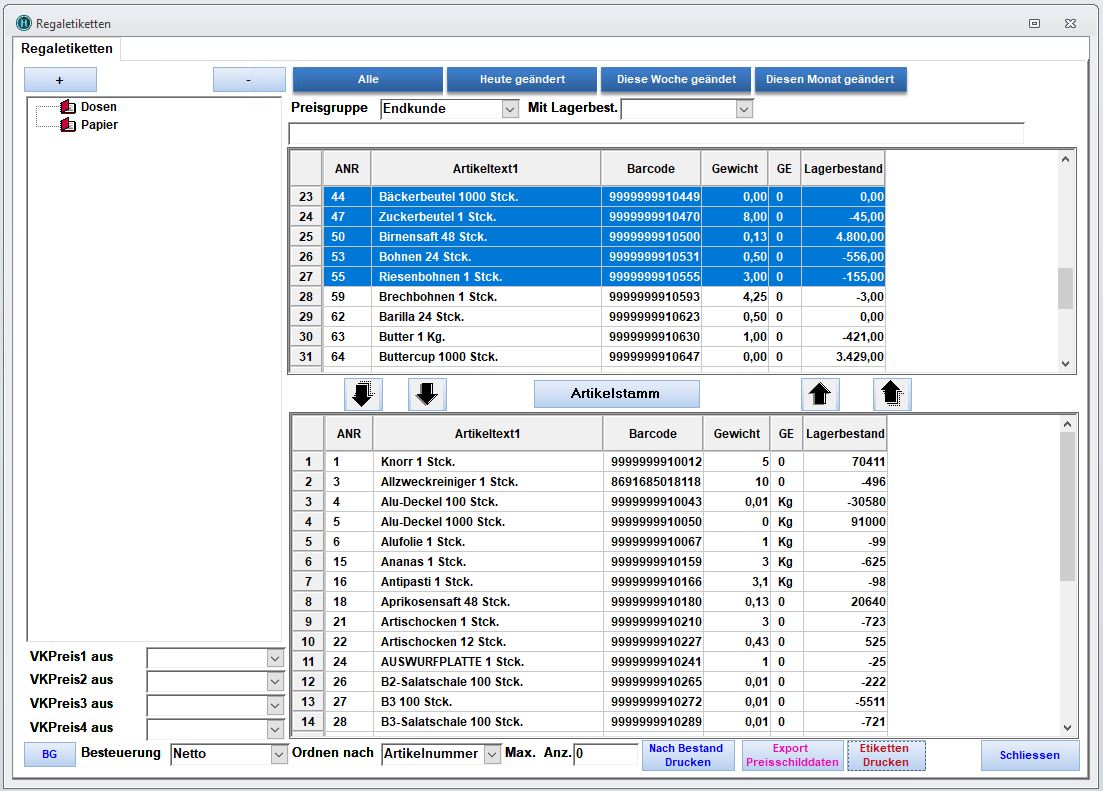Click the minus button above the tree

[249, 80]
